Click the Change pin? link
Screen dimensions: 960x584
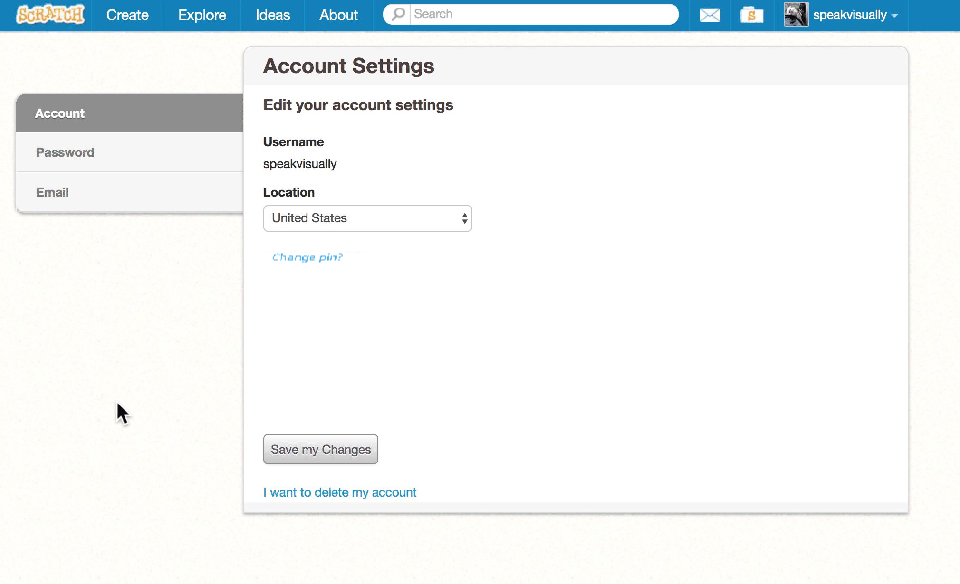pyautogui.click(x=307, y=257)
